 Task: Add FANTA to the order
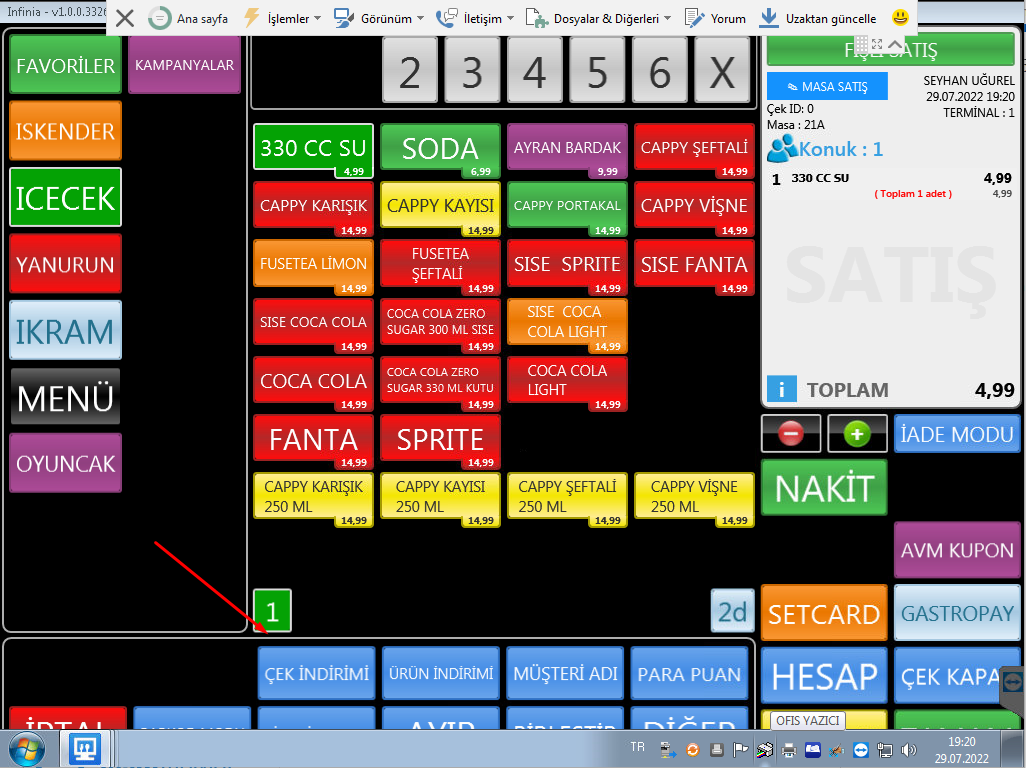click(313, 442)
